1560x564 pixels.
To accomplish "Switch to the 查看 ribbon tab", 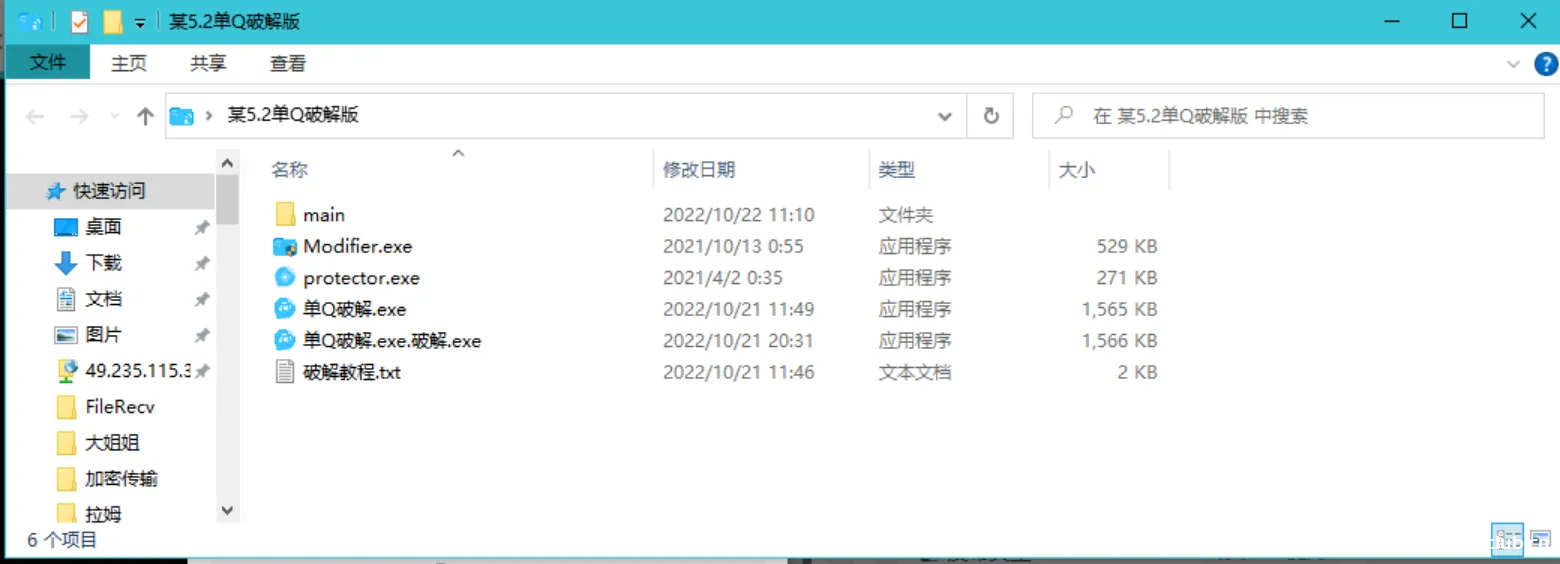I will [x=288, y=63].
